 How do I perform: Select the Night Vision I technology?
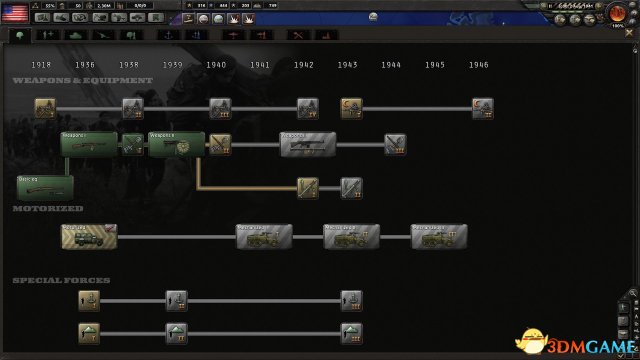point(351,109)
